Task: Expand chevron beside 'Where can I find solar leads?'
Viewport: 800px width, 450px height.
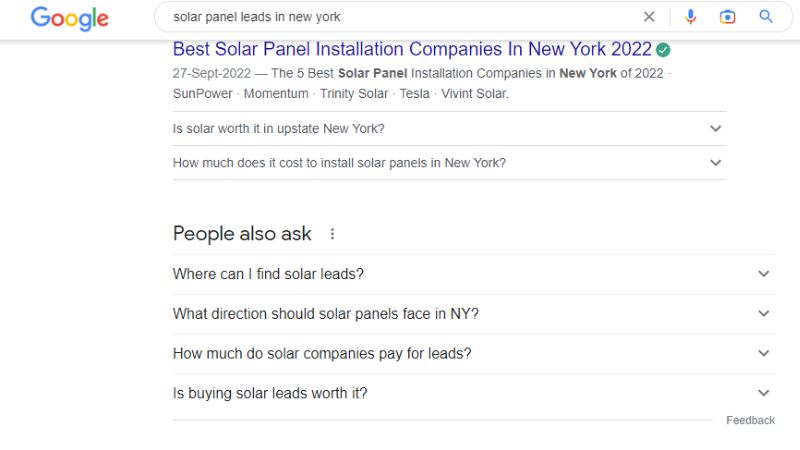Action: pyautogui.click(x=763, y=273)
